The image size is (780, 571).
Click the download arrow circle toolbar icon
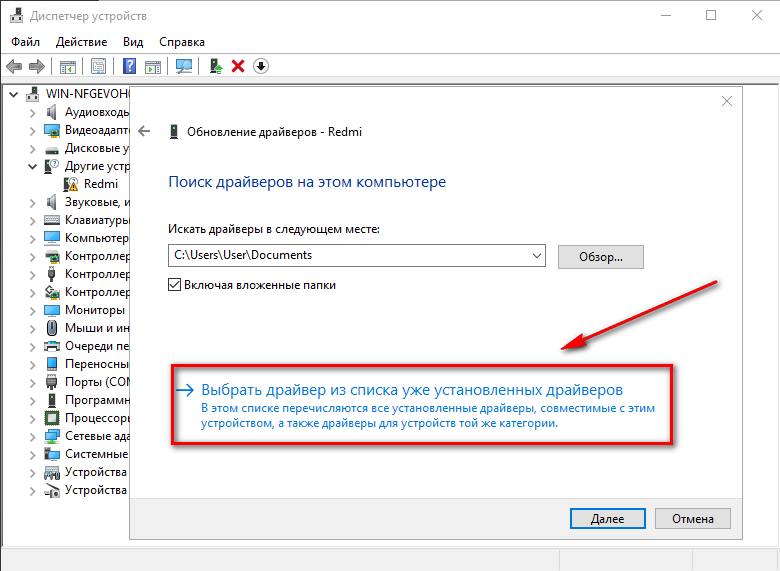click(261, 66)
